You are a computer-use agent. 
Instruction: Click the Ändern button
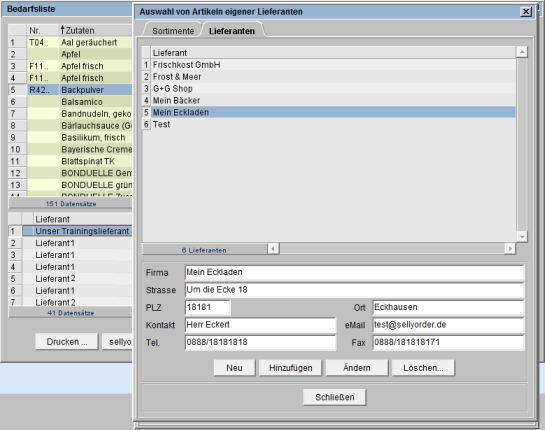click(x=357, y=368)
